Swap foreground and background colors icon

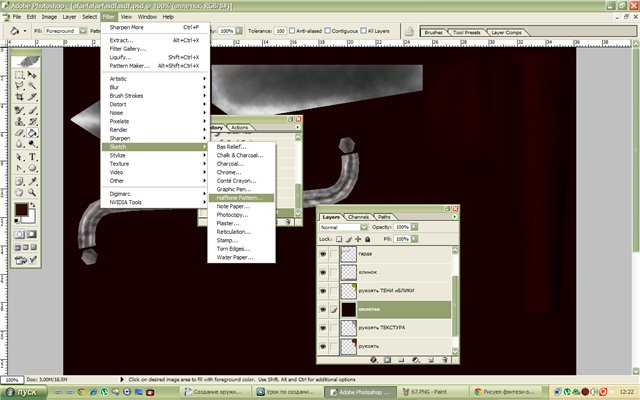pos(33,204)
